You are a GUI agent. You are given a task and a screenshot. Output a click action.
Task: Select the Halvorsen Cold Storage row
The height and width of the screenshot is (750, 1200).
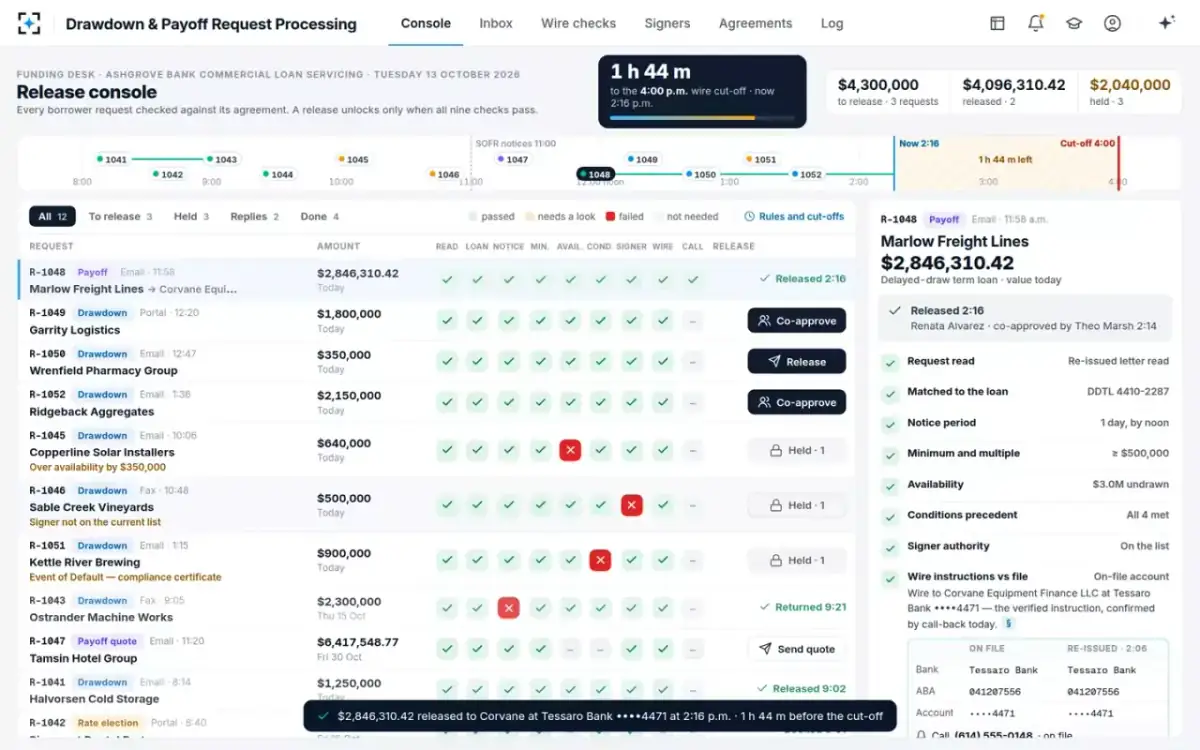[x=435, y=689]
